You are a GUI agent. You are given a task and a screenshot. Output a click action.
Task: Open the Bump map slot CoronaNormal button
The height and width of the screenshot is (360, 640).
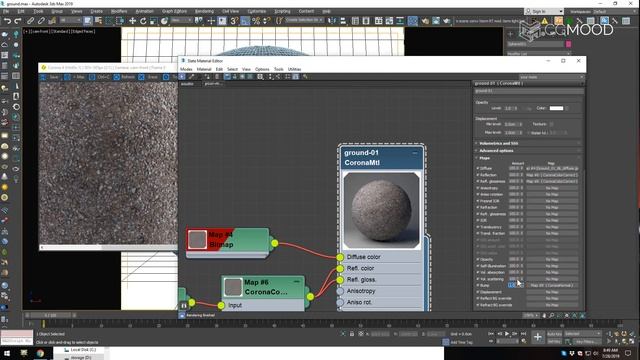point(552,285)
